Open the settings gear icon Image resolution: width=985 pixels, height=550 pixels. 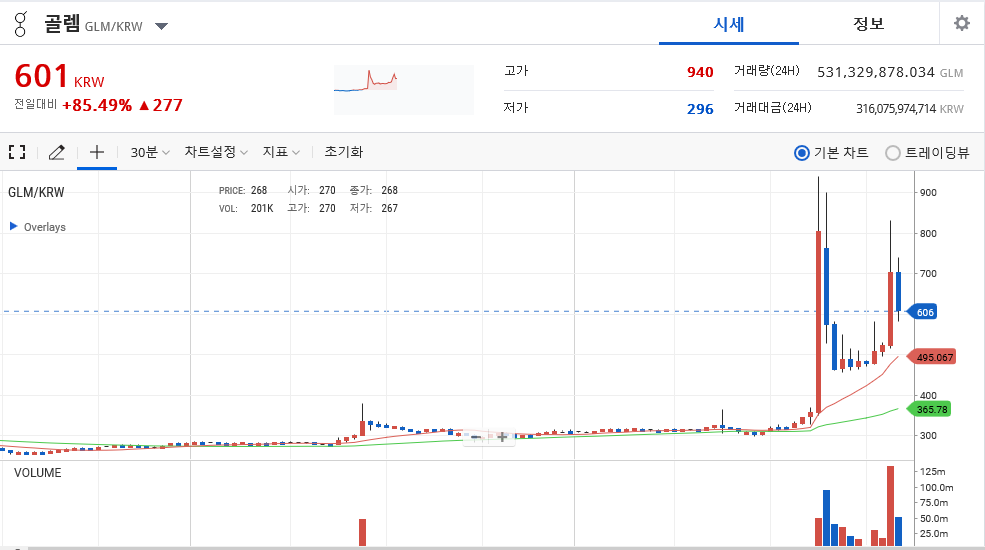point(962,23)
